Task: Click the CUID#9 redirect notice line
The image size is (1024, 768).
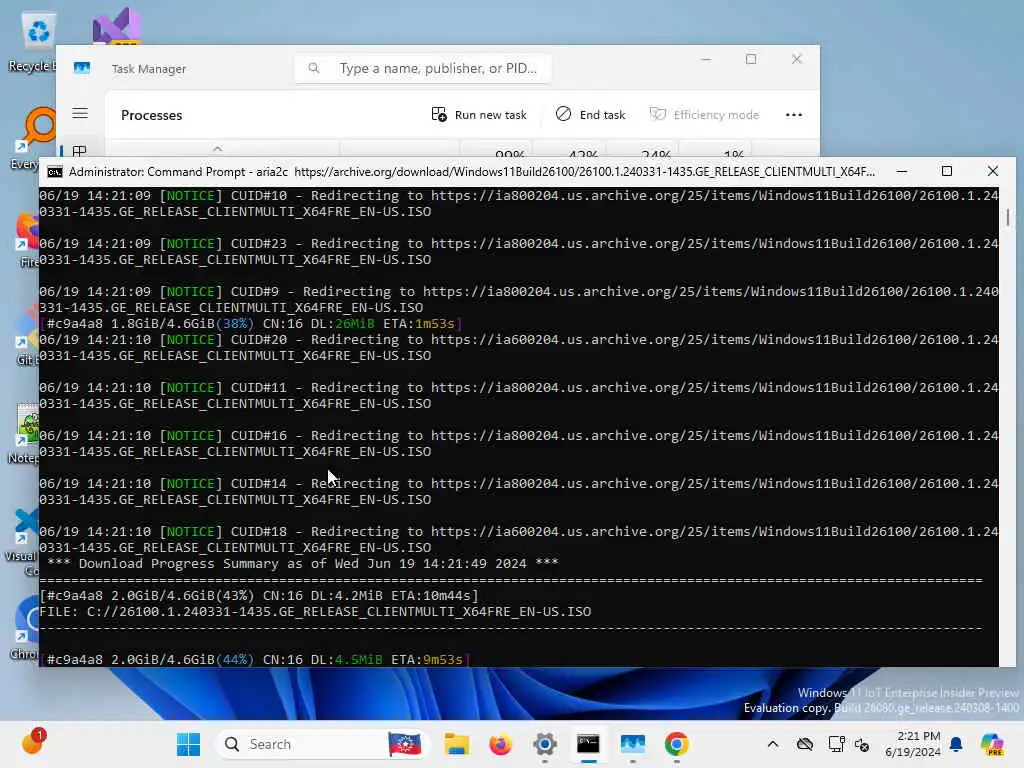Action: [519, 299]
